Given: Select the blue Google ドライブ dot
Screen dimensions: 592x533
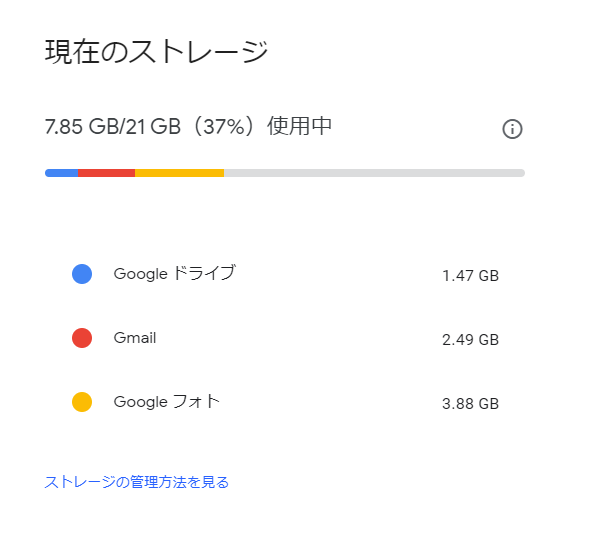Looking at the screenshot, I should click(x=82, y=274).
